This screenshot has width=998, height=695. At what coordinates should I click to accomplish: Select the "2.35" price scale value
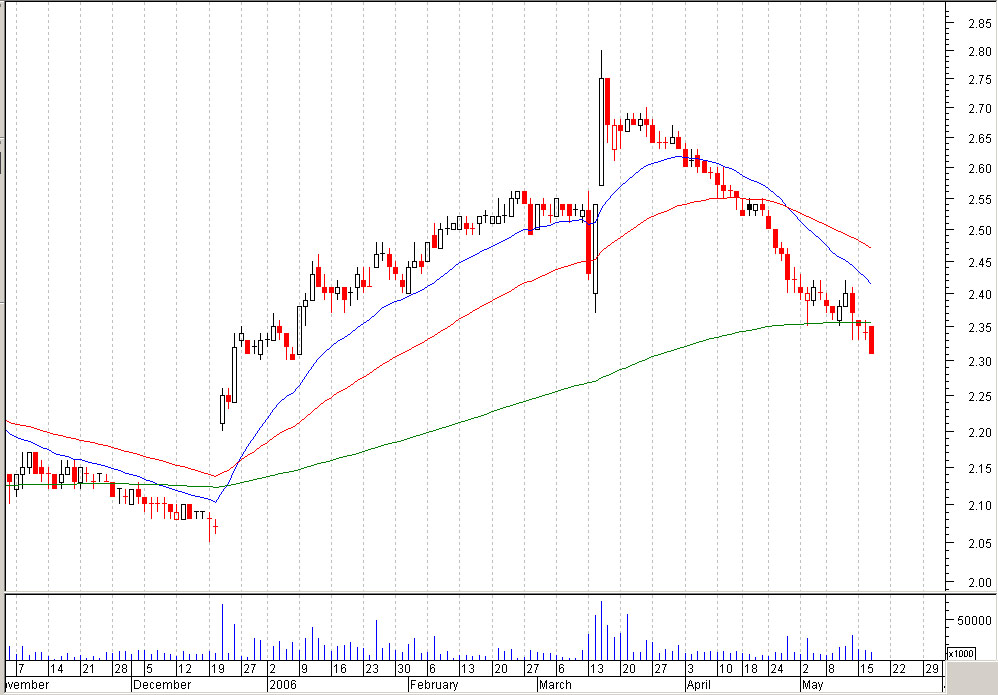(980, 328)
